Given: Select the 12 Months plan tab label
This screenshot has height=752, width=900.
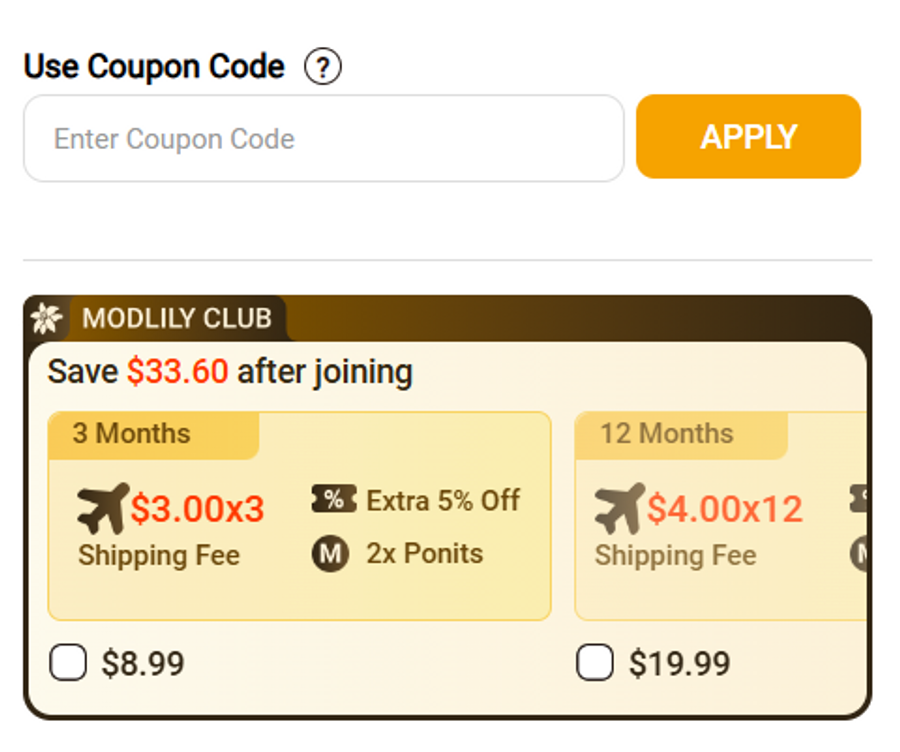Looking at the screenshot, I should 666,434.
